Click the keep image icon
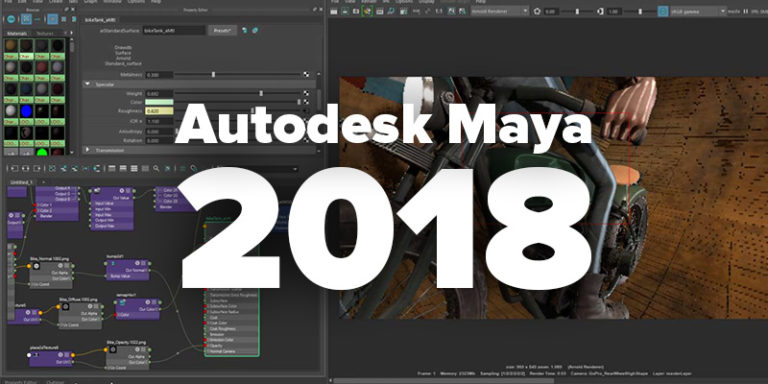This screenshot has width=768, height=384. [451, 11]
